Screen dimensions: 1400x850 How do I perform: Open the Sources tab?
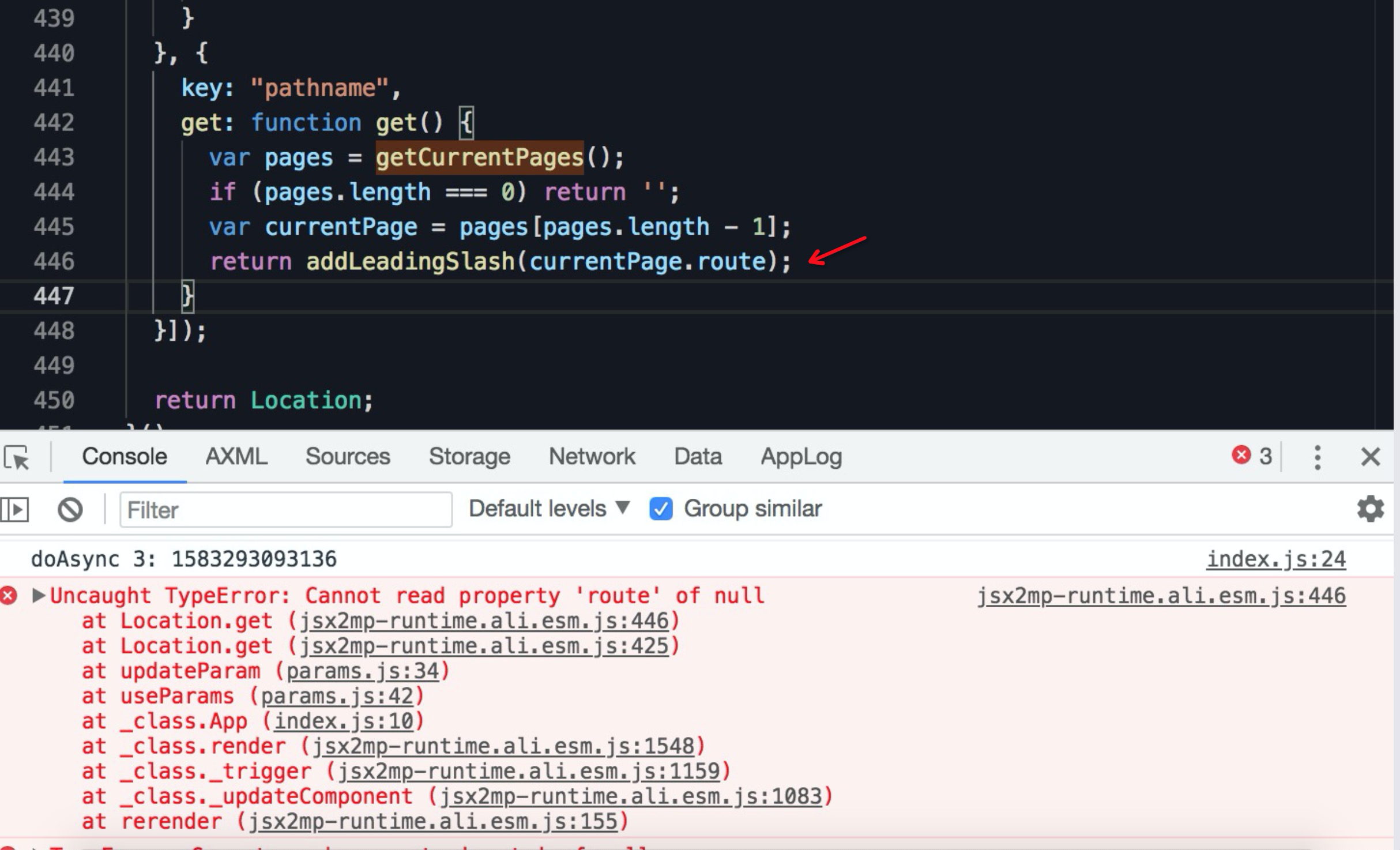point(348,456)
